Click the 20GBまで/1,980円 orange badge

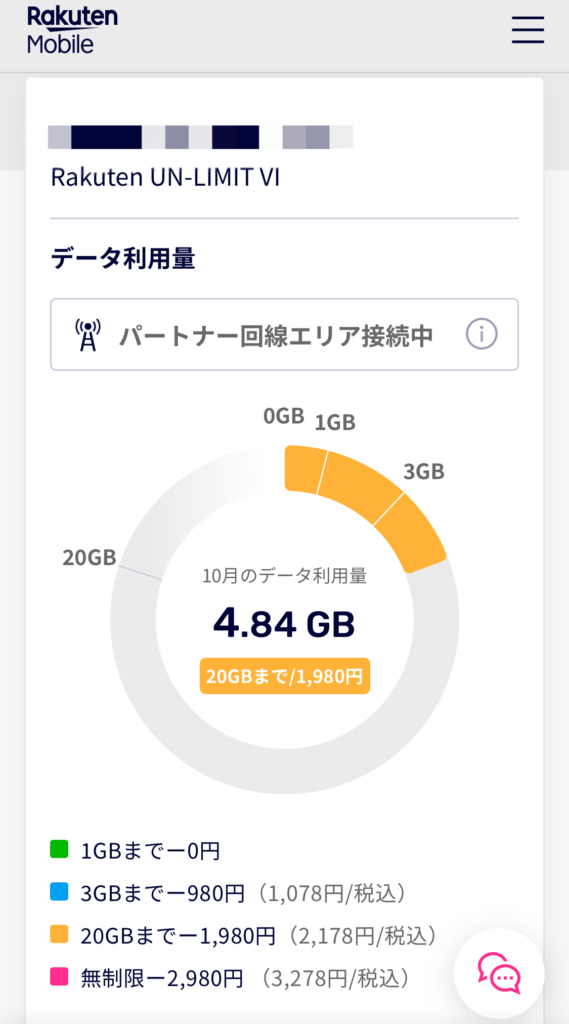coord(285,677)
